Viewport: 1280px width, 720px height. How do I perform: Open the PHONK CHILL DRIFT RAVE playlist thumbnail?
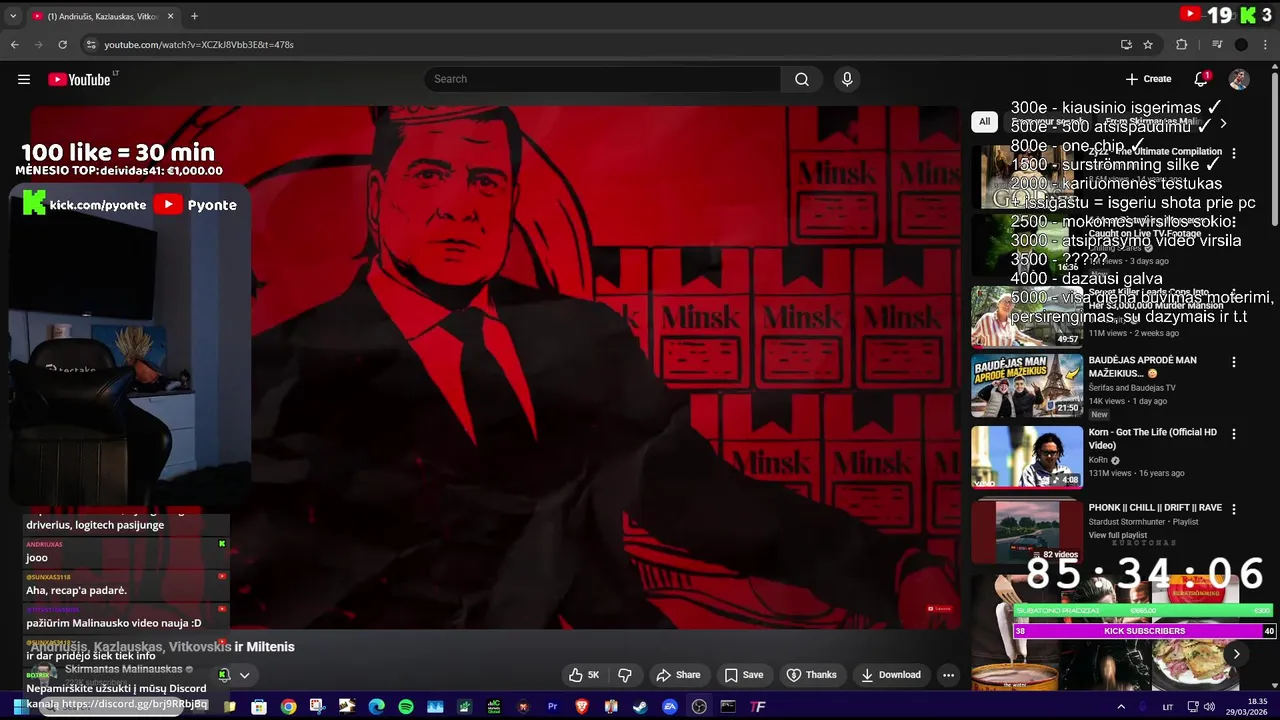click(x=1027, y=531)
